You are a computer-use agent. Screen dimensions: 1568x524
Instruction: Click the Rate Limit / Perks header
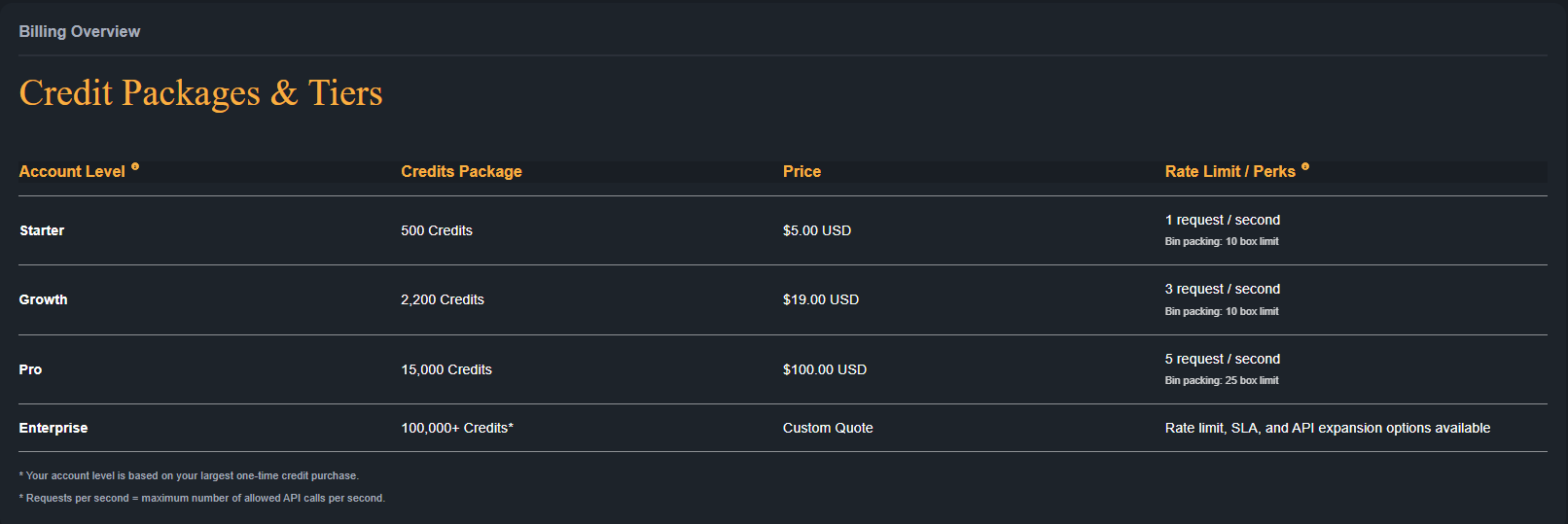point(1230,171)
